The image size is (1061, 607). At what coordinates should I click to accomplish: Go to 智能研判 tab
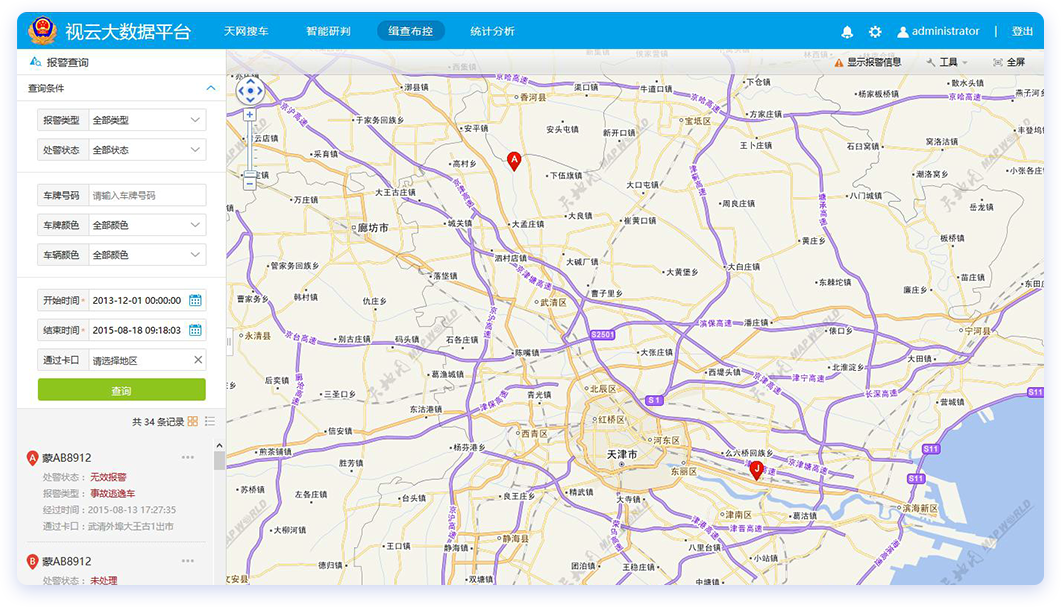click(x=328, y=31)
